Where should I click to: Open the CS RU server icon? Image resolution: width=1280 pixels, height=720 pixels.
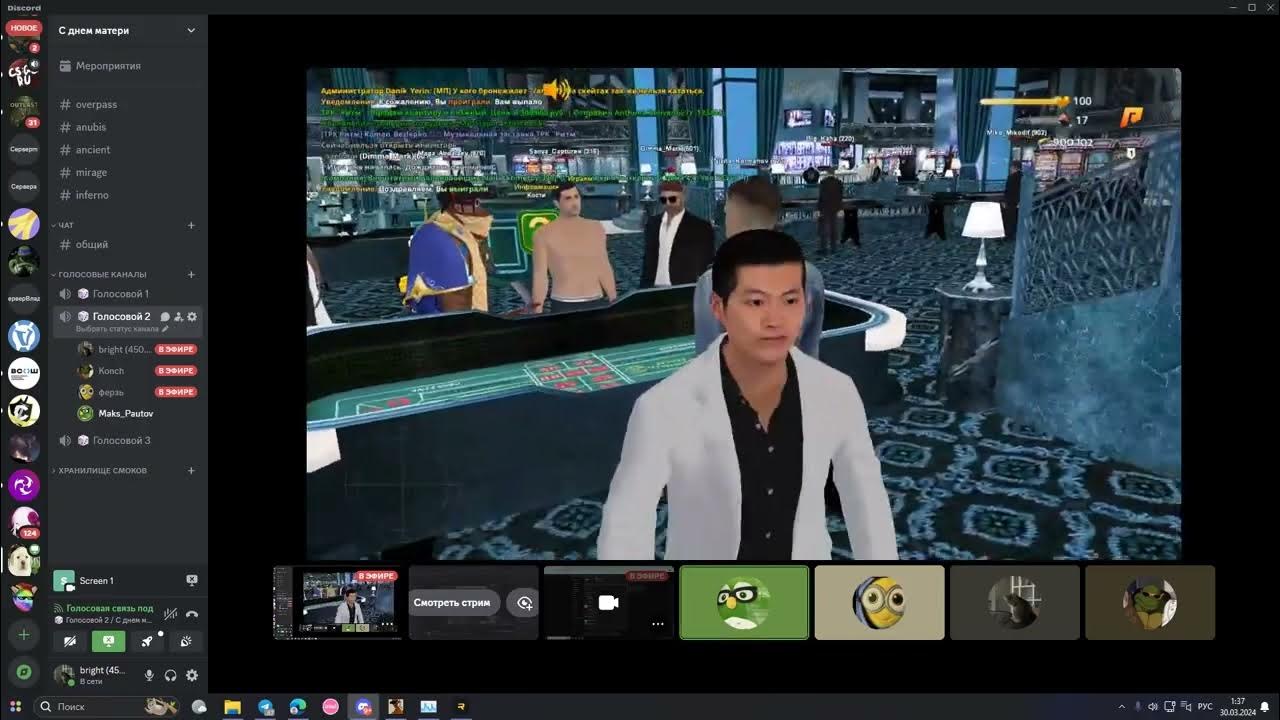(24, 73)
